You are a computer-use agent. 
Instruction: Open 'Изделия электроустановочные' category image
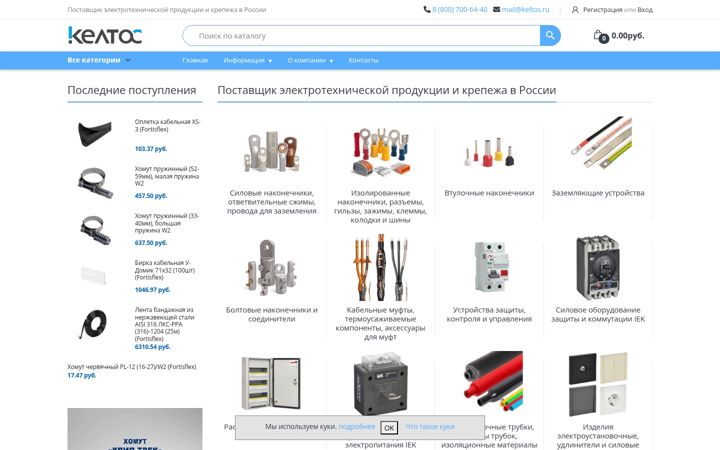598,384
